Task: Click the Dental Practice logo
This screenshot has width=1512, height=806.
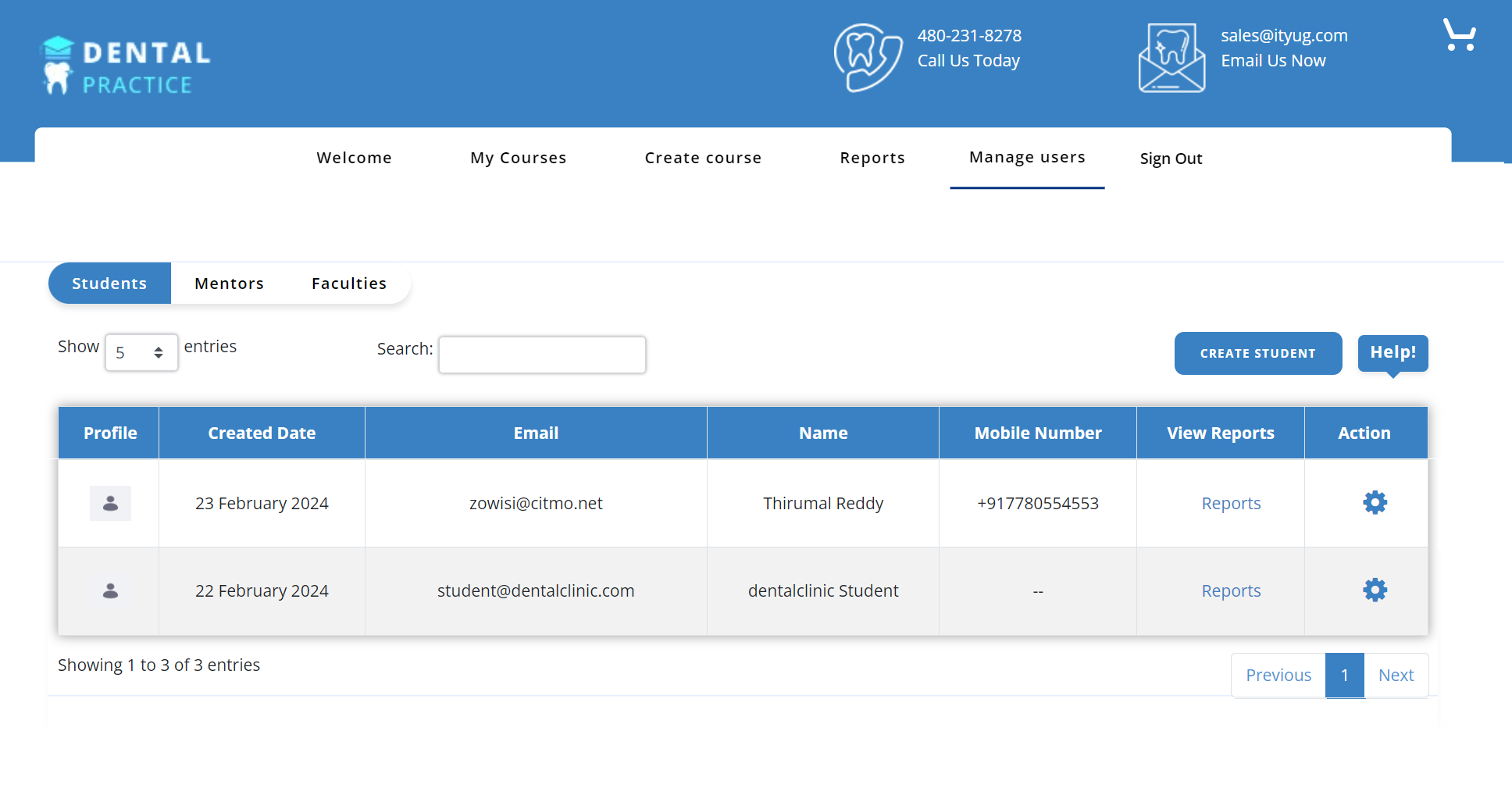Action: pyautogui.click(x=126, y=66)
